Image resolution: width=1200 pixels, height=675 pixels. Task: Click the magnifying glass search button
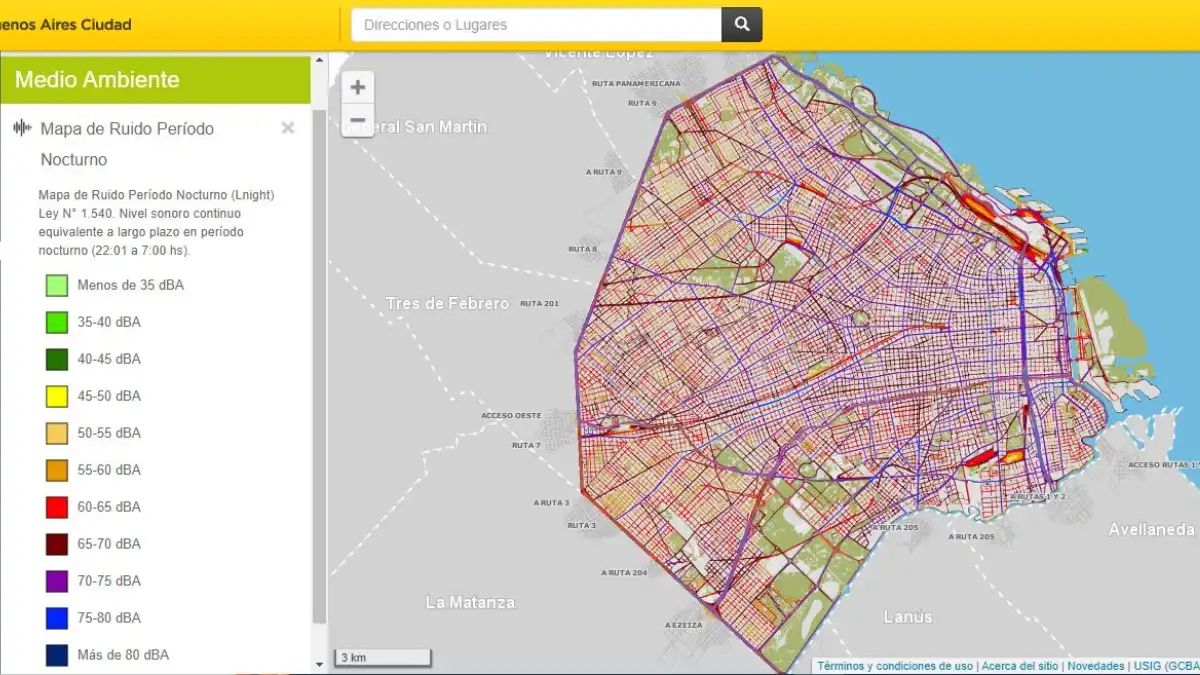741,25
